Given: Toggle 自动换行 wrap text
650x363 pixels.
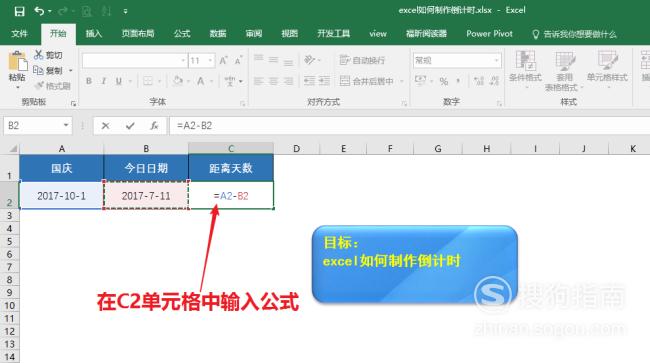Looking at the screenshot, I should pyautogui.click(x=362, y=60).
